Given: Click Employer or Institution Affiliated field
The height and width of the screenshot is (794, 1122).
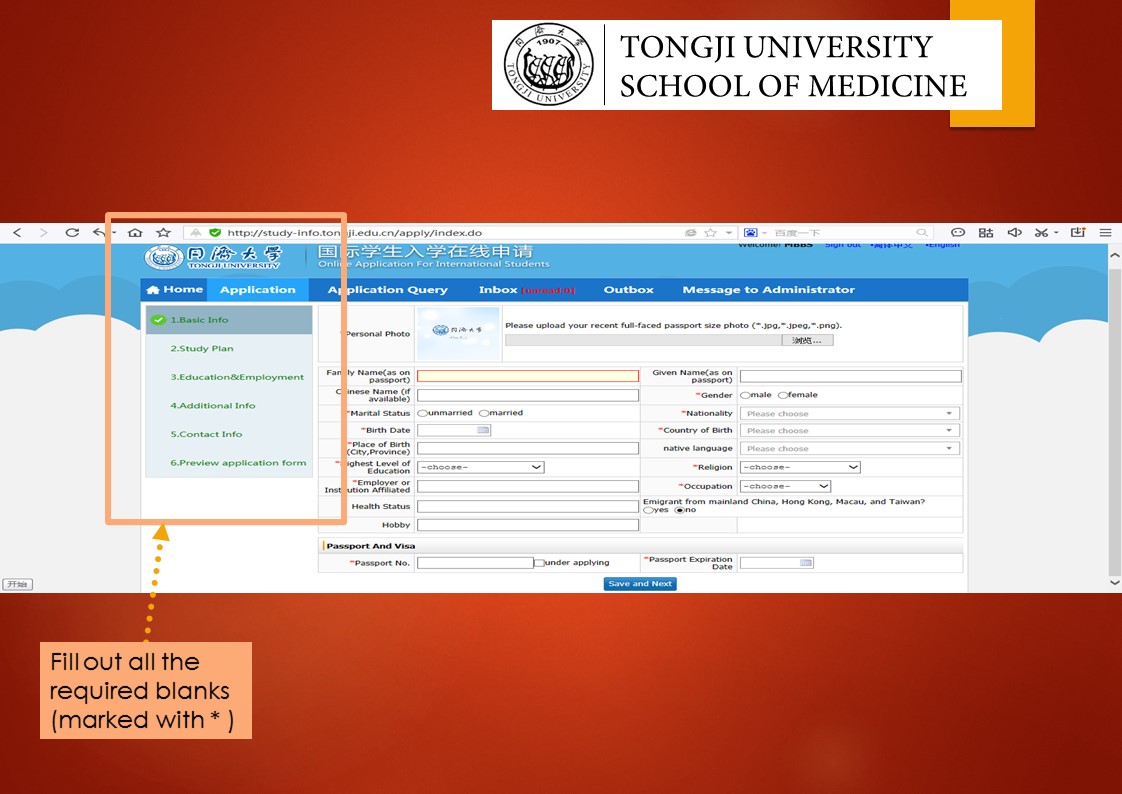Looking at the screenshot, I should pyautogui.click(x=527, y=486).
